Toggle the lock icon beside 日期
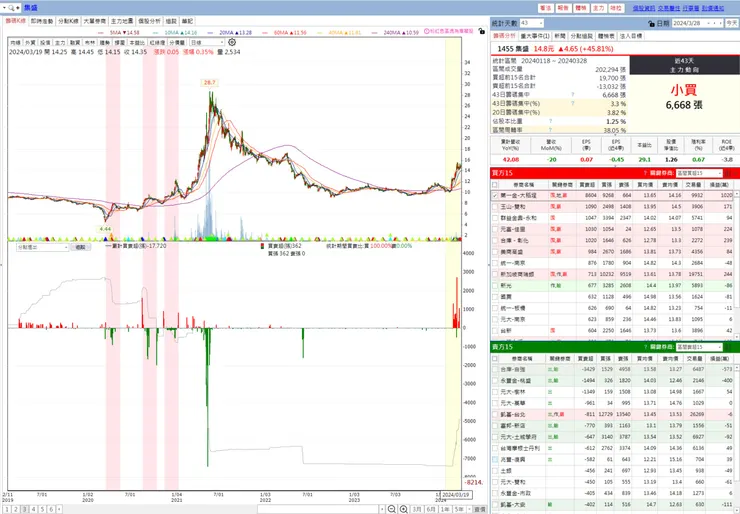 [652, 23]
